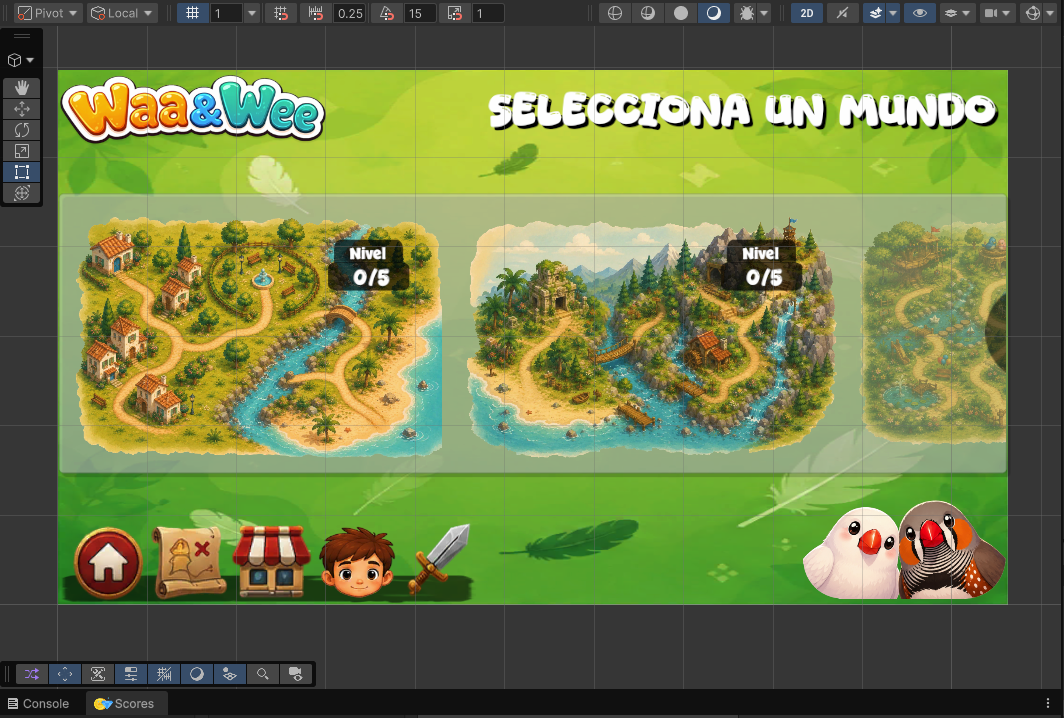Switch to wireframe draw mode
This screenshot has width=1064, height=718.
(x=615, y=13)
